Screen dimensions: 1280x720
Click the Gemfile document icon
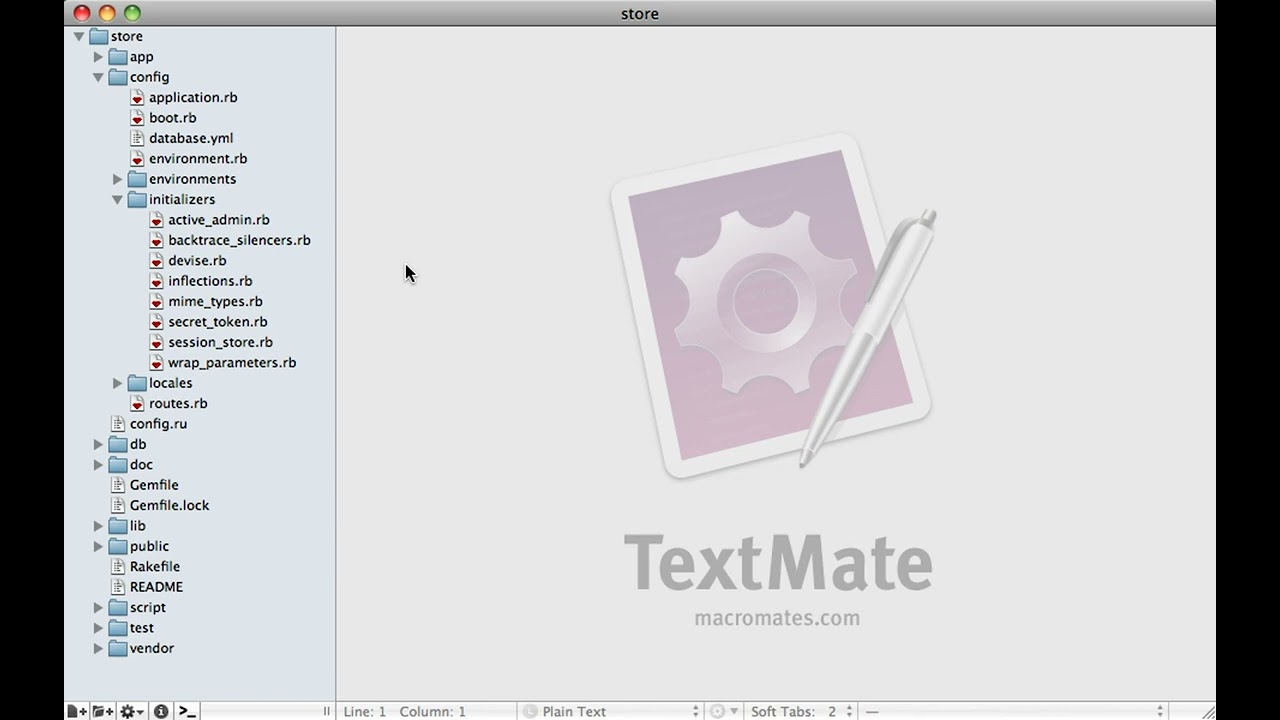click(x=118, y=485)
